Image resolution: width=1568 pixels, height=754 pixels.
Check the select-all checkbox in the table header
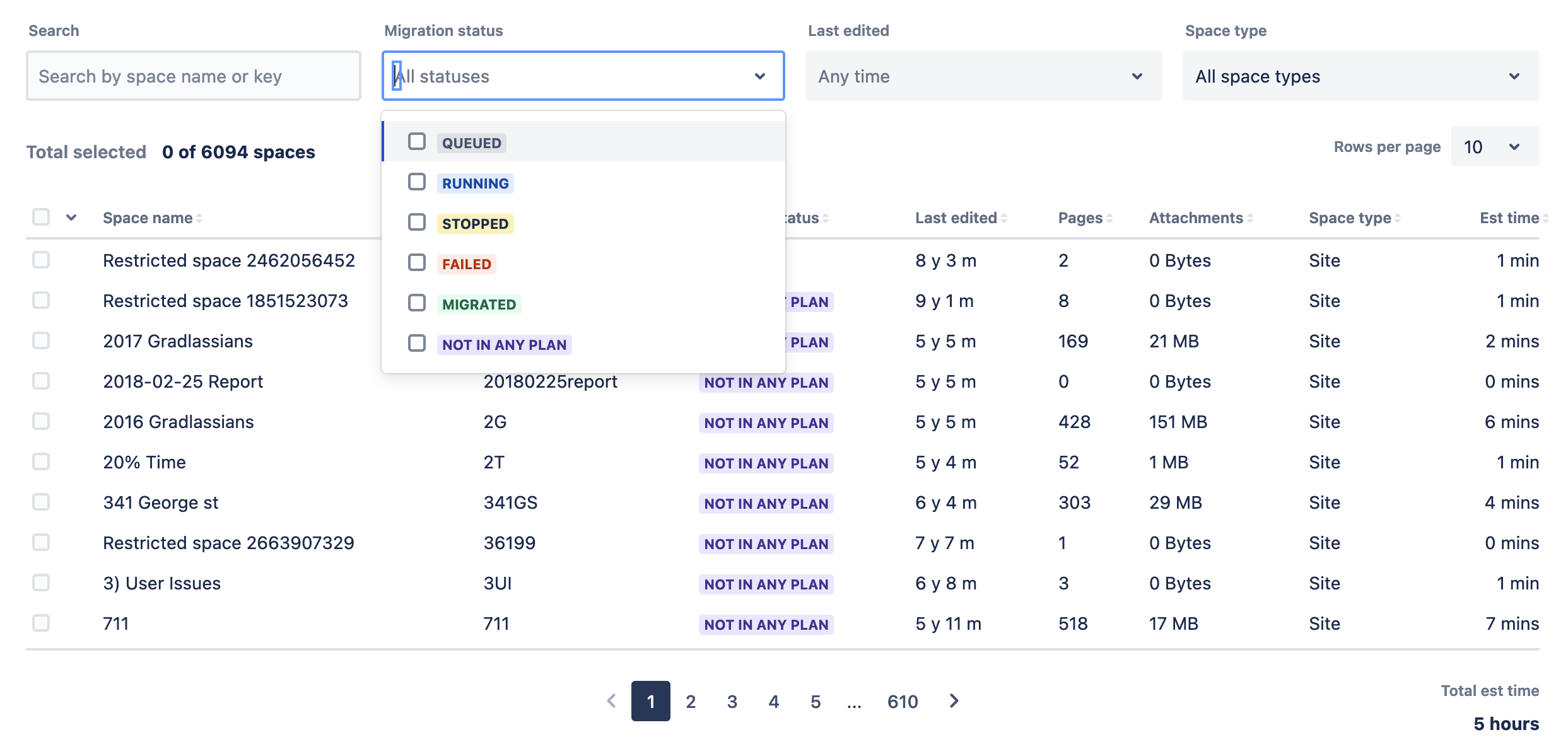click(40, 216)
